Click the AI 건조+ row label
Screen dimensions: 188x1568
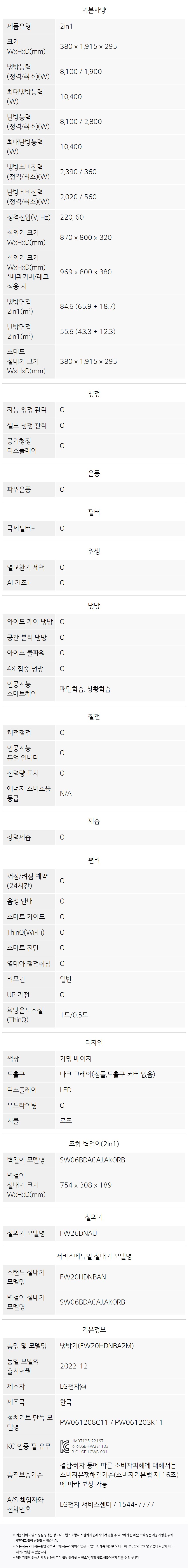click(x=19, y=583)
